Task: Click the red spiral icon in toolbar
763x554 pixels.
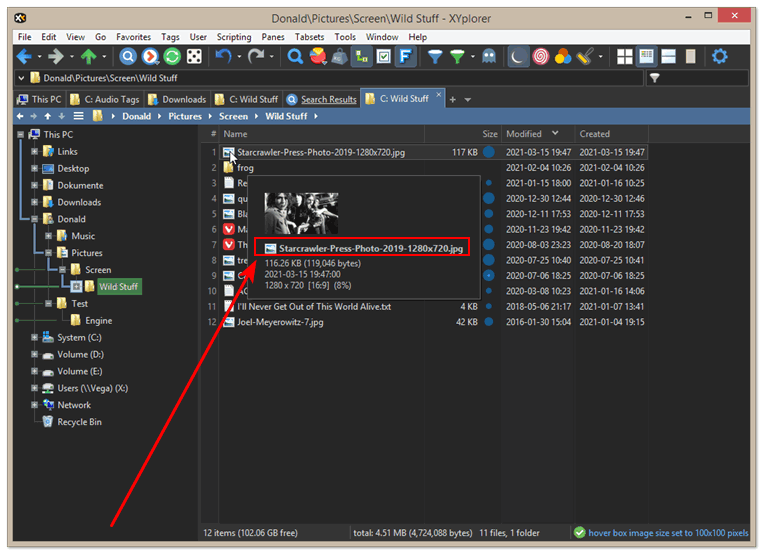Action: (540, 57)
